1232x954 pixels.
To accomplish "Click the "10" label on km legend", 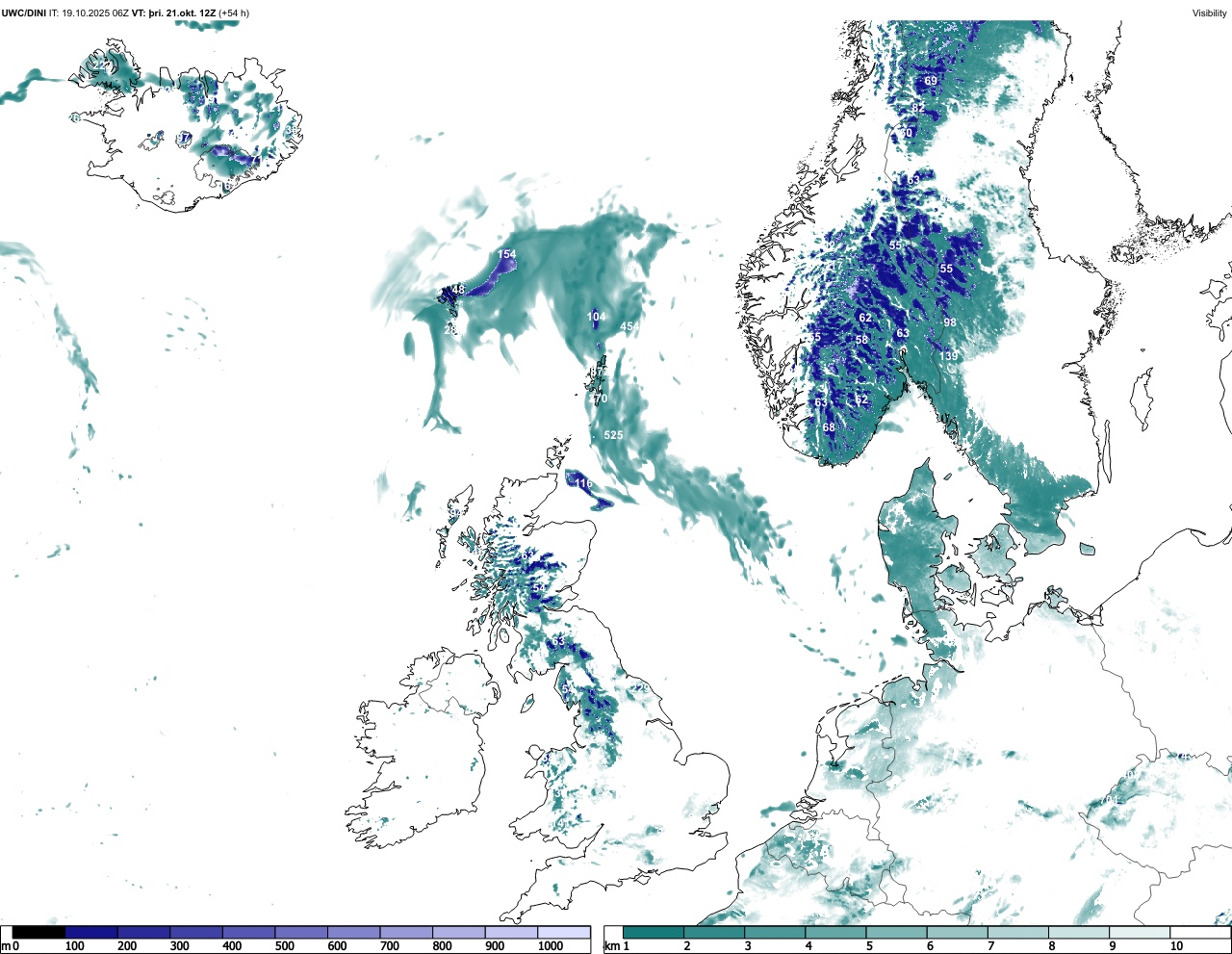I will tap(1176, 946).
